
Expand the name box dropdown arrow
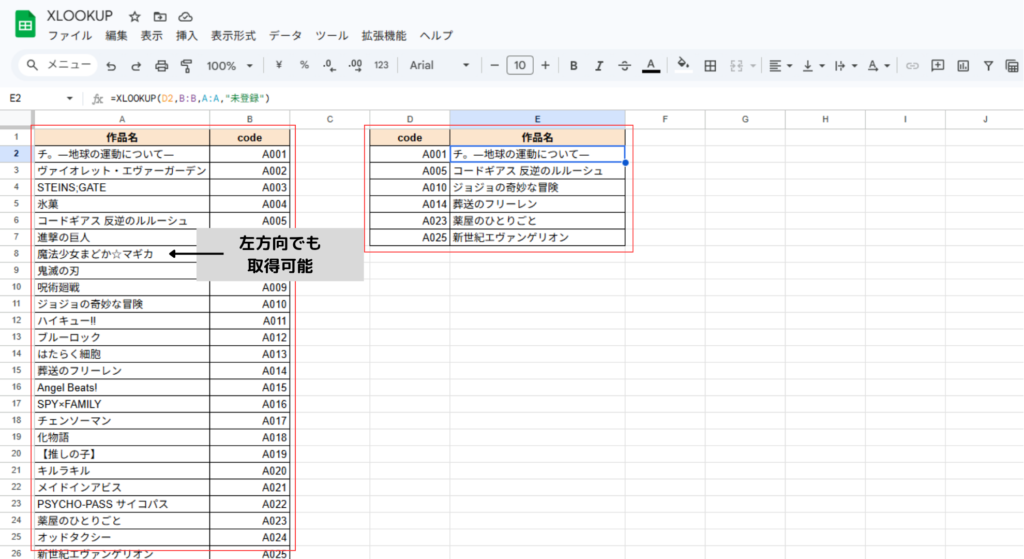point(69,98)
